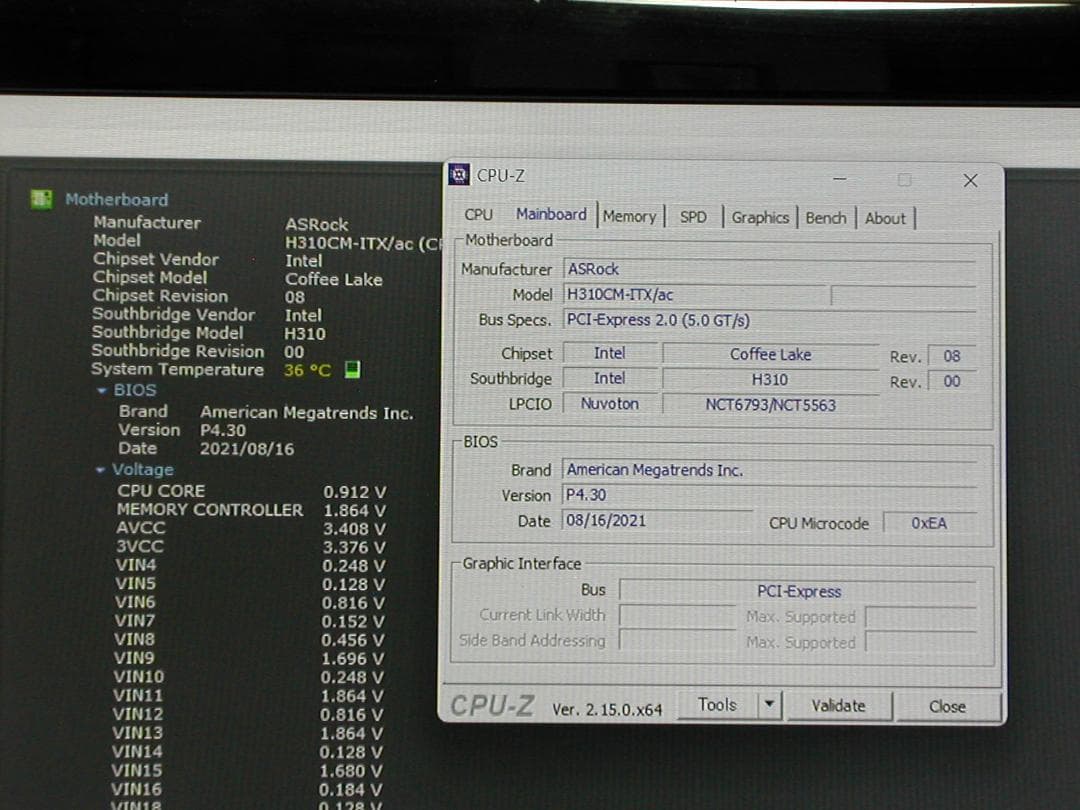View the SPD tab
The height and width of the screenshot is (810, 1080).
coord(694,214)
